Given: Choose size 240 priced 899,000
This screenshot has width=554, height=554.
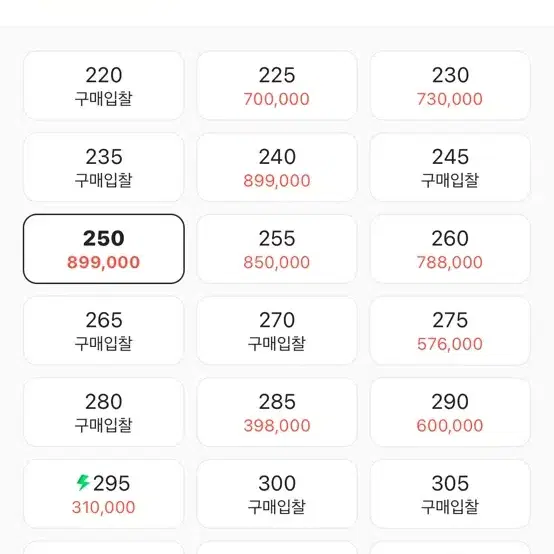Looking at the screenshot, I should point(277,167).
